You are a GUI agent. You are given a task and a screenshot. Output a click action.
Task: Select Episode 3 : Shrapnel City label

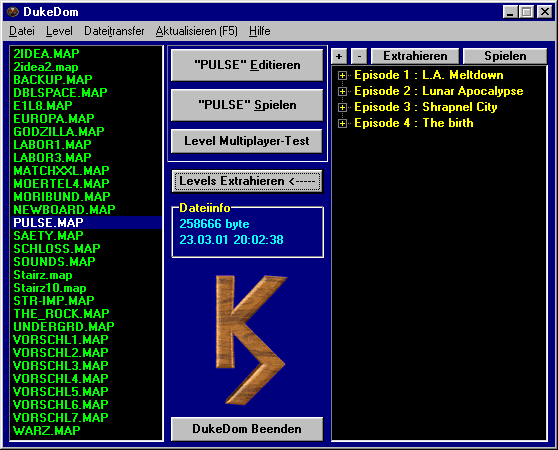click(426, 107)
